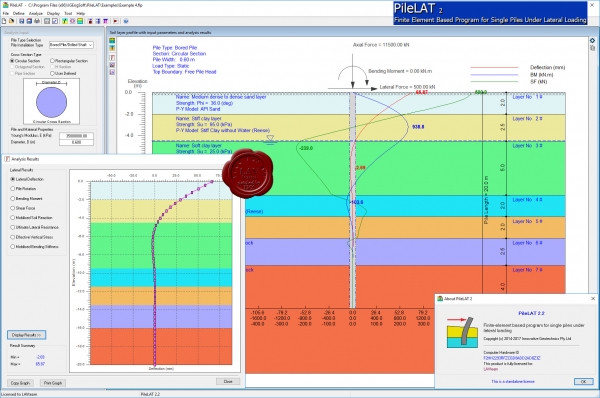Image resolution: width=600 pixels, height=398 pixels.
Task: Select the Lateral Deflection result option
Action: 13,179
